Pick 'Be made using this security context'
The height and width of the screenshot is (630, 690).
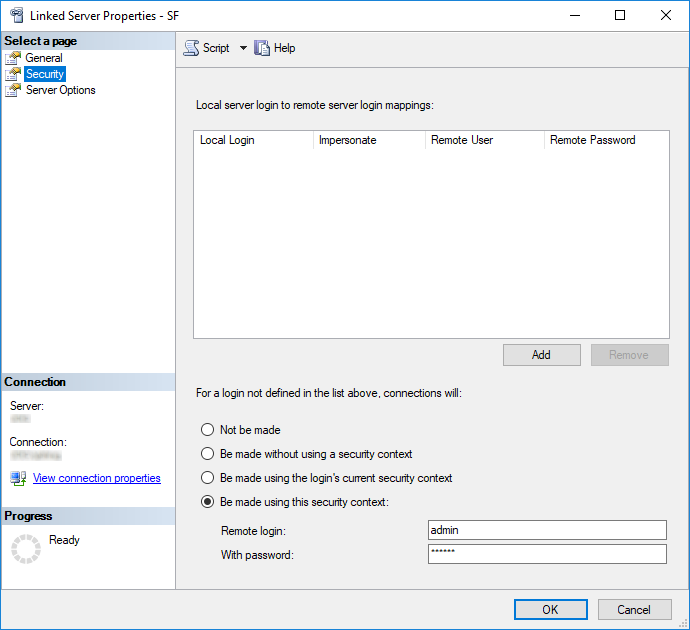tap(208, 502)
